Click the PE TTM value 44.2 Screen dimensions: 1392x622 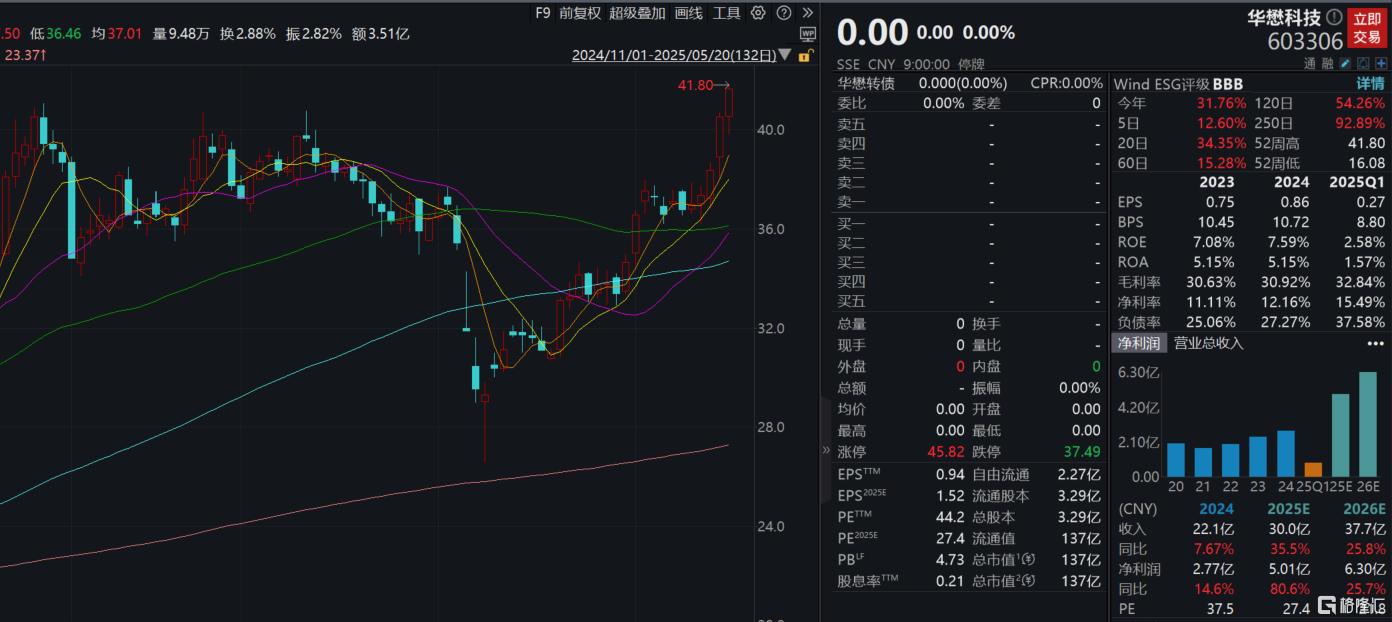click(x=949, y=517)
